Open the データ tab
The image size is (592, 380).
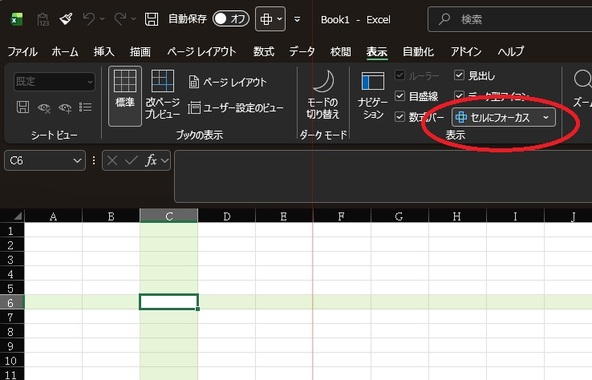pyautogui.click(x=302, y=52)
